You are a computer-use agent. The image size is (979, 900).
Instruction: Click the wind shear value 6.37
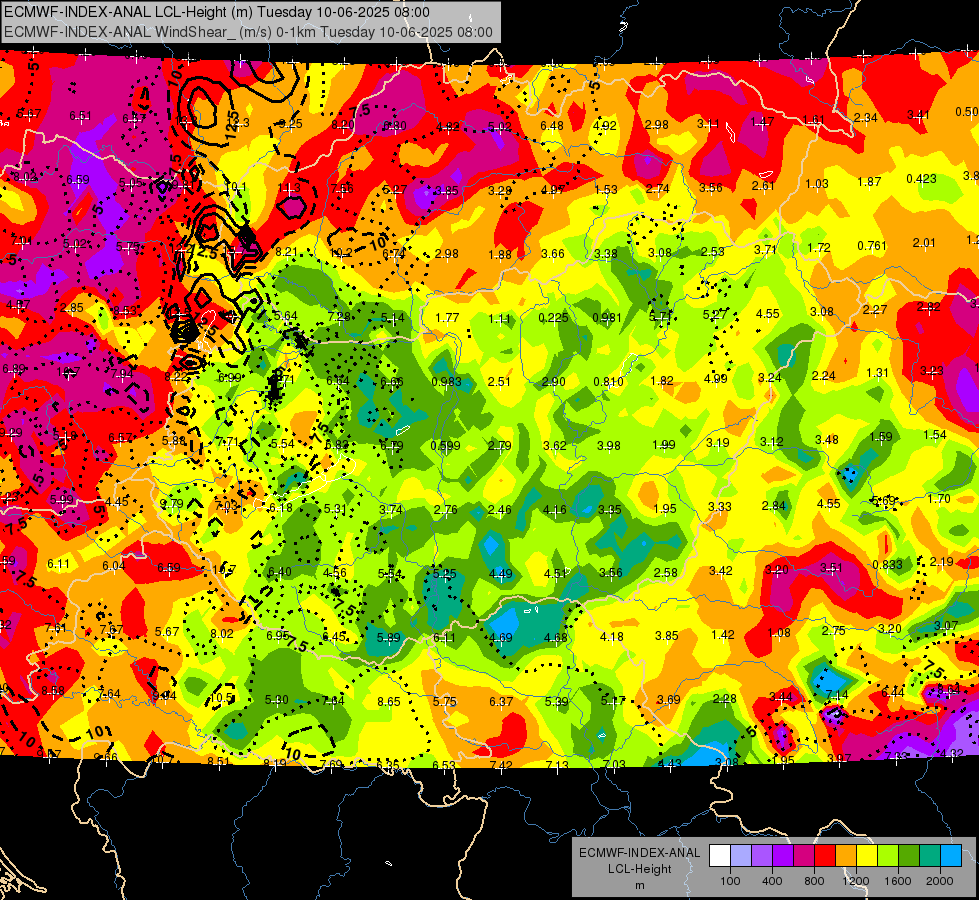point(501,702)
